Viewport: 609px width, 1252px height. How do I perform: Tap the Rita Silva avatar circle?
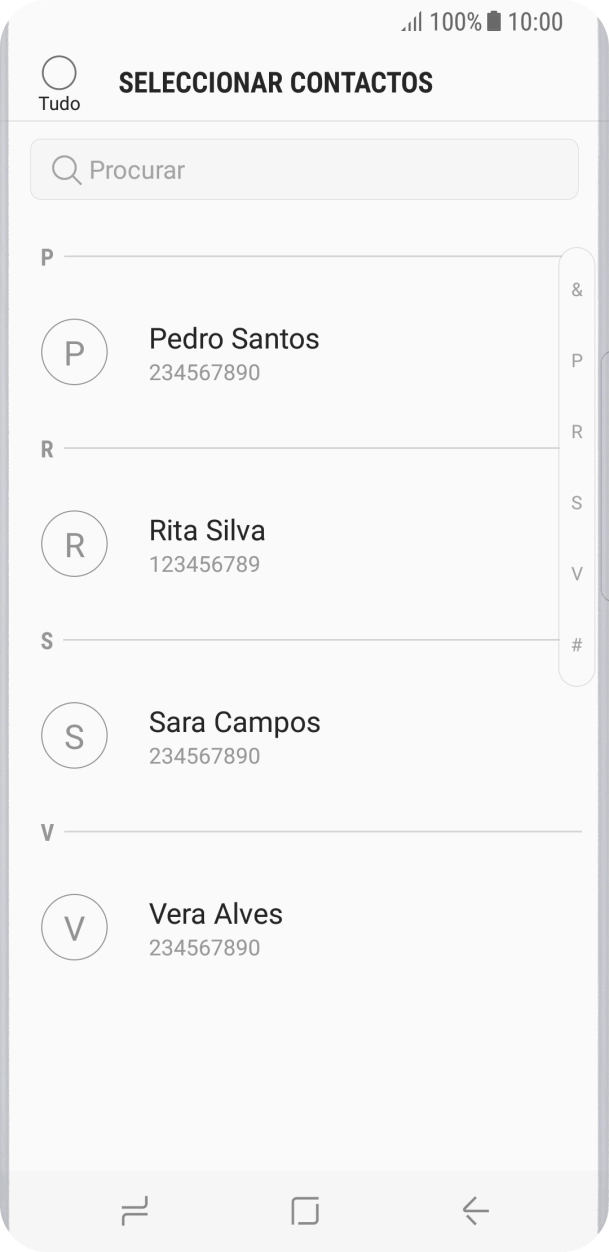74,544
